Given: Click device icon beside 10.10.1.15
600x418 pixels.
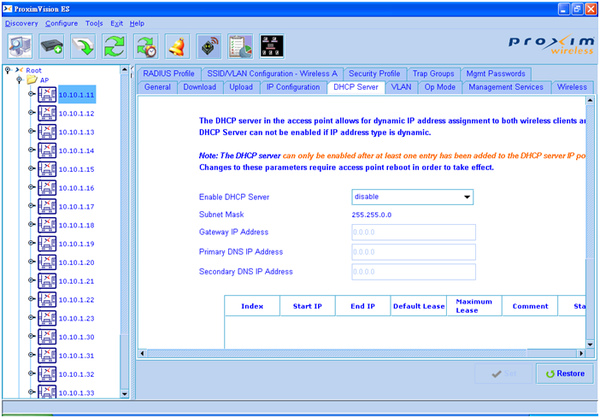Looking at the screenshot, I should coord(47,169).
